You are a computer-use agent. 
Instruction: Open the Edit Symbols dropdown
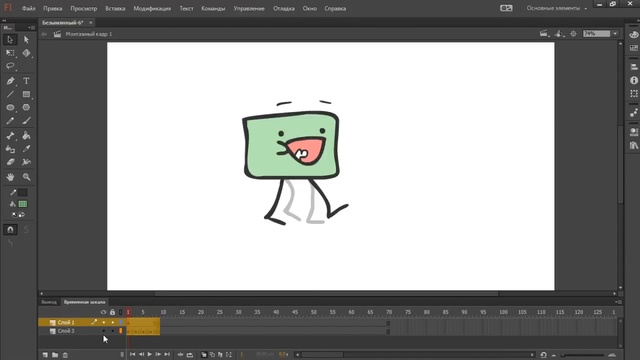point(559,34)
